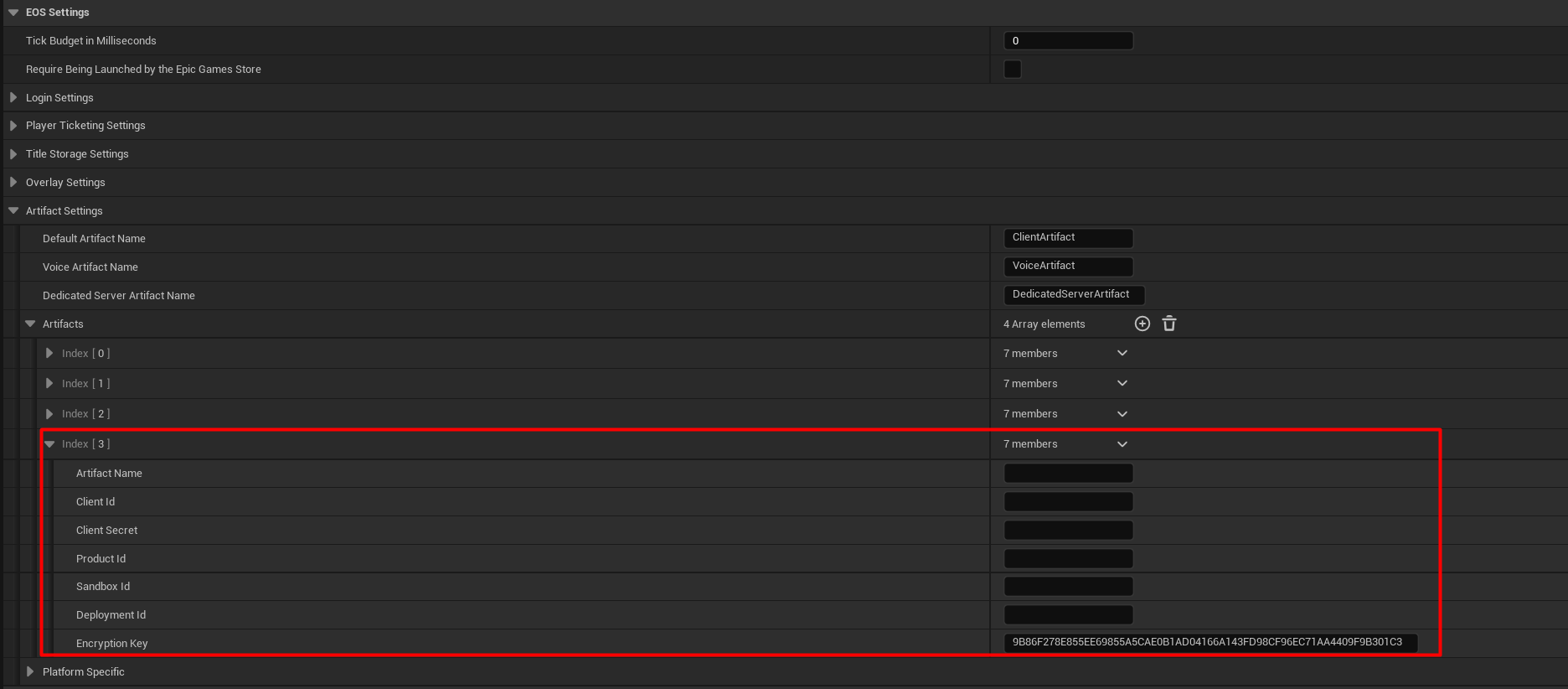Edit the Default Artifact Name field
This screenshot has height=689, width=1568.
pos(1068,238)
